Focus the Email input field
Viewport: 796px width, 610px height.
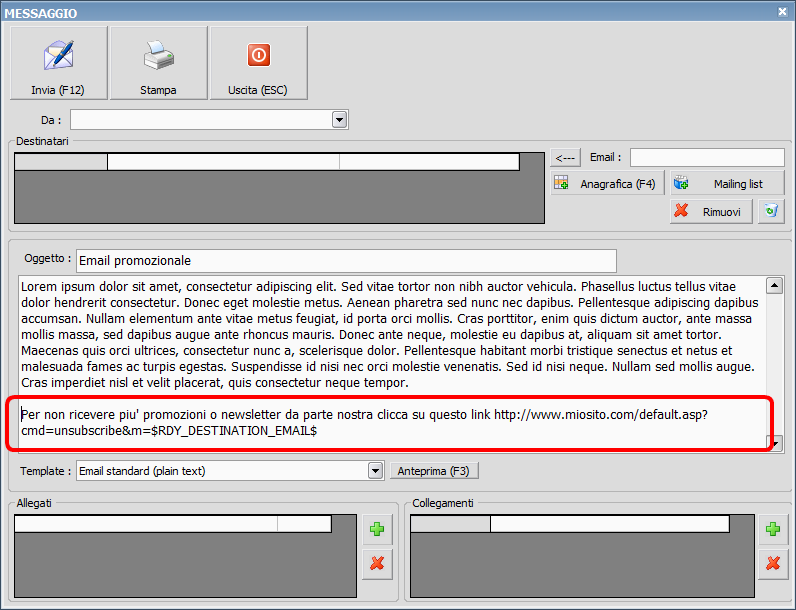click(706, 157)
